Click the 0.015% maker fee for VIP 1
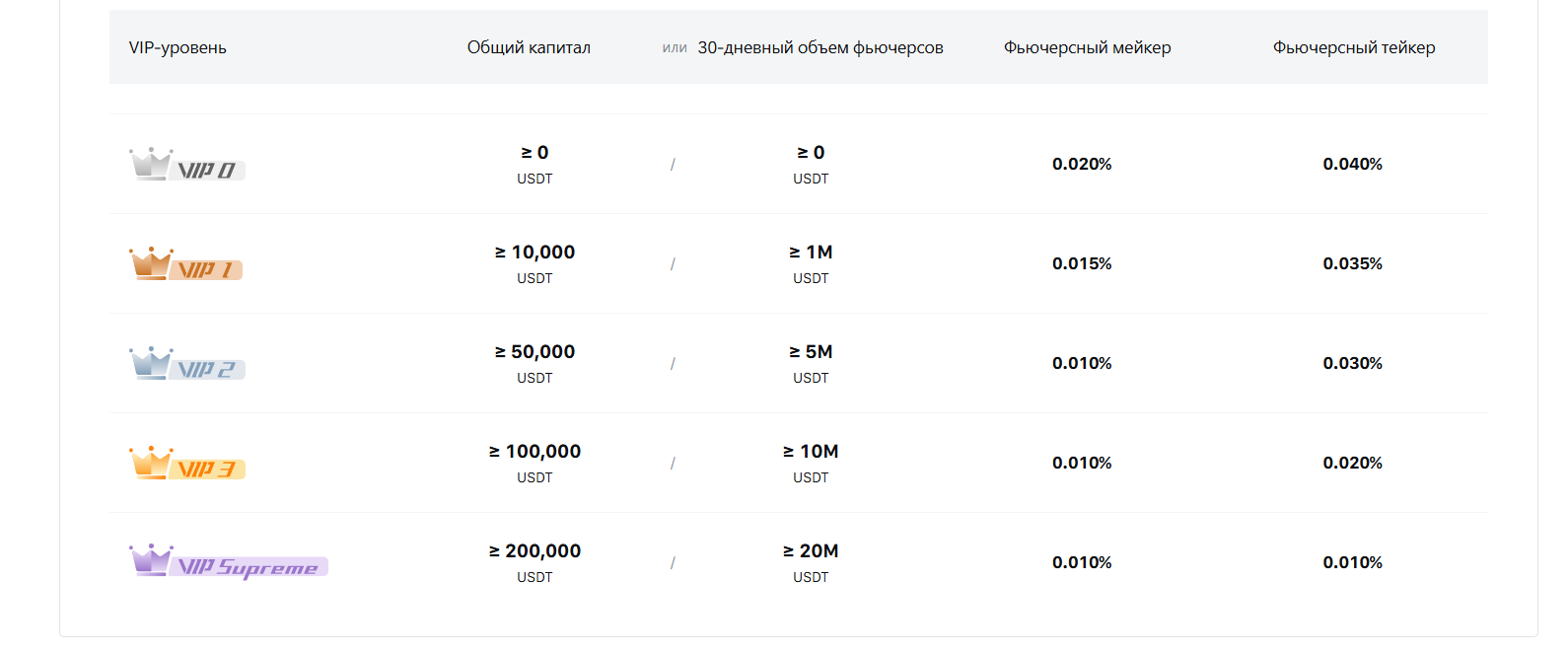 [x=1082, y=263]
